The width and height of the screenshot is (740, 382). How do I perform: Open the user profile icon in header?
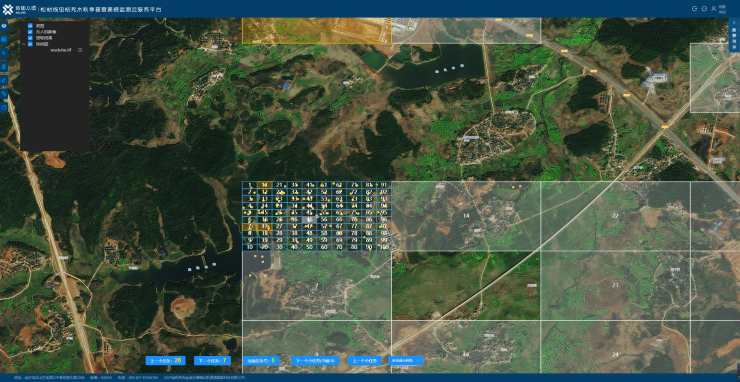coord(714,8)
